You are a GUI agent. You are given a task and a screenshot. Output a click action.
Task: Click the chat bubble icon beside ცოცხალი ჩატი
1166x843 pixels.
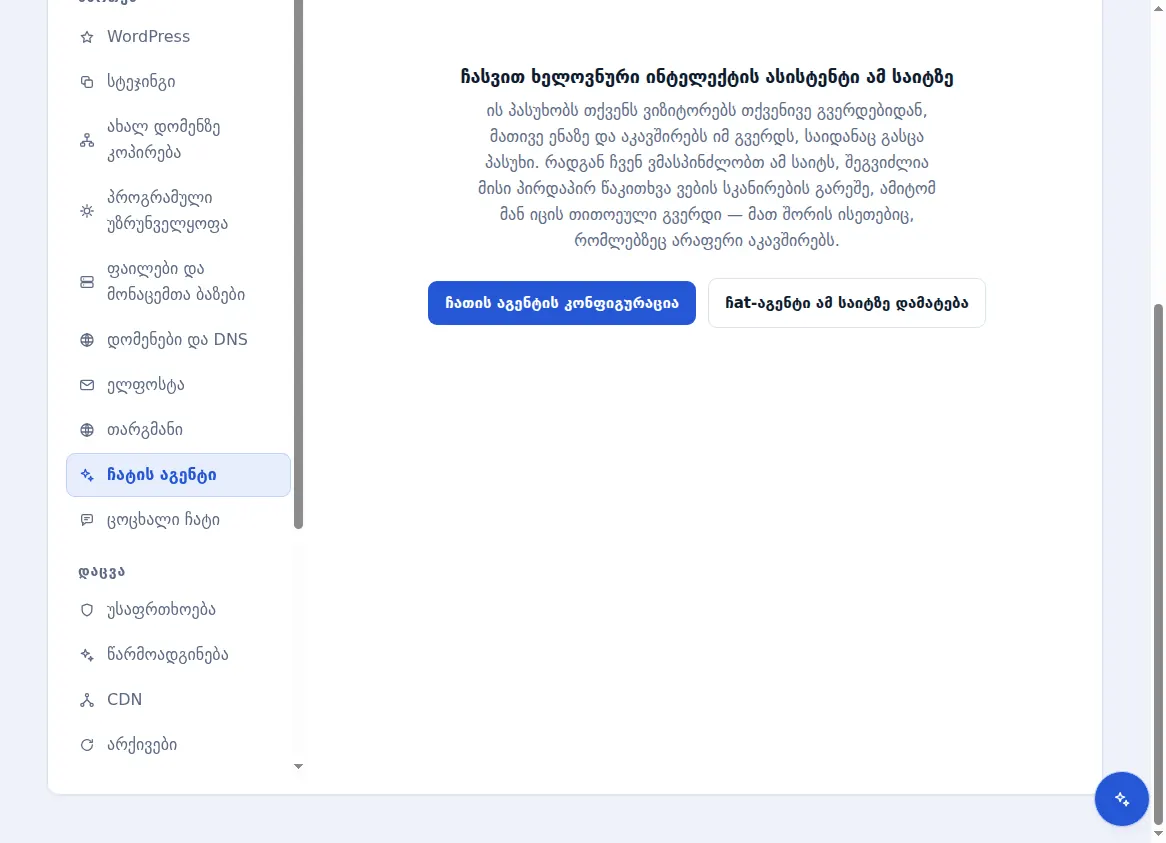[87, 520]
